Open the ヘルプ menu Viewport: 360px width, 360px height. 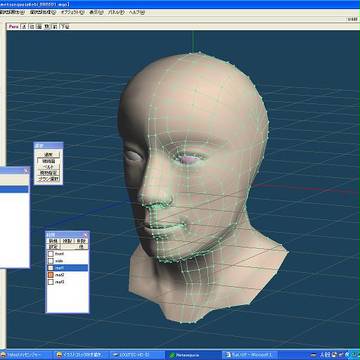tap(137, 12)
